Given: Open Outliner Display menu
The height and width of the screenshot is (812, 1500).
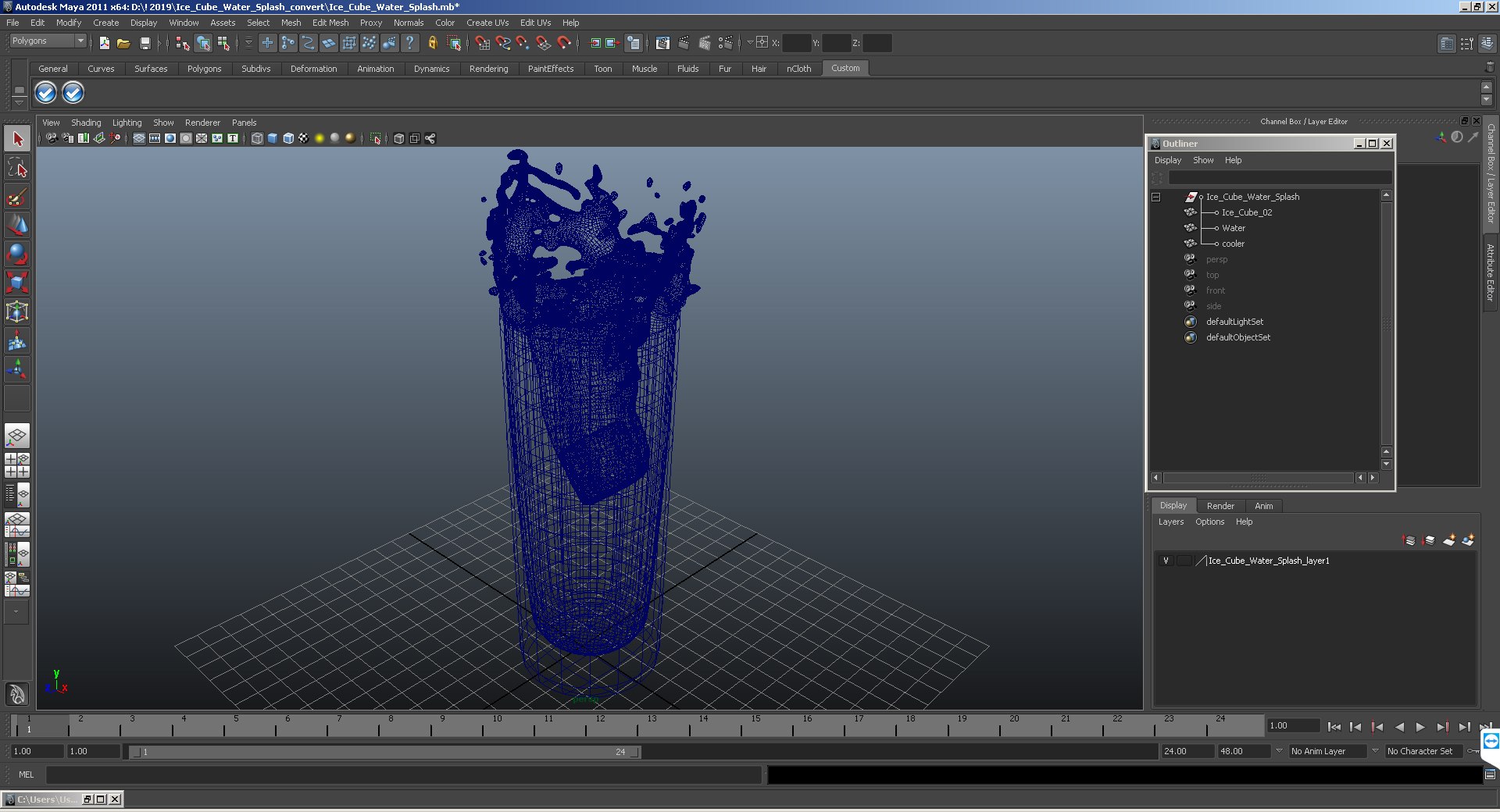Looking at the screenshot, I should [1168, 160].
